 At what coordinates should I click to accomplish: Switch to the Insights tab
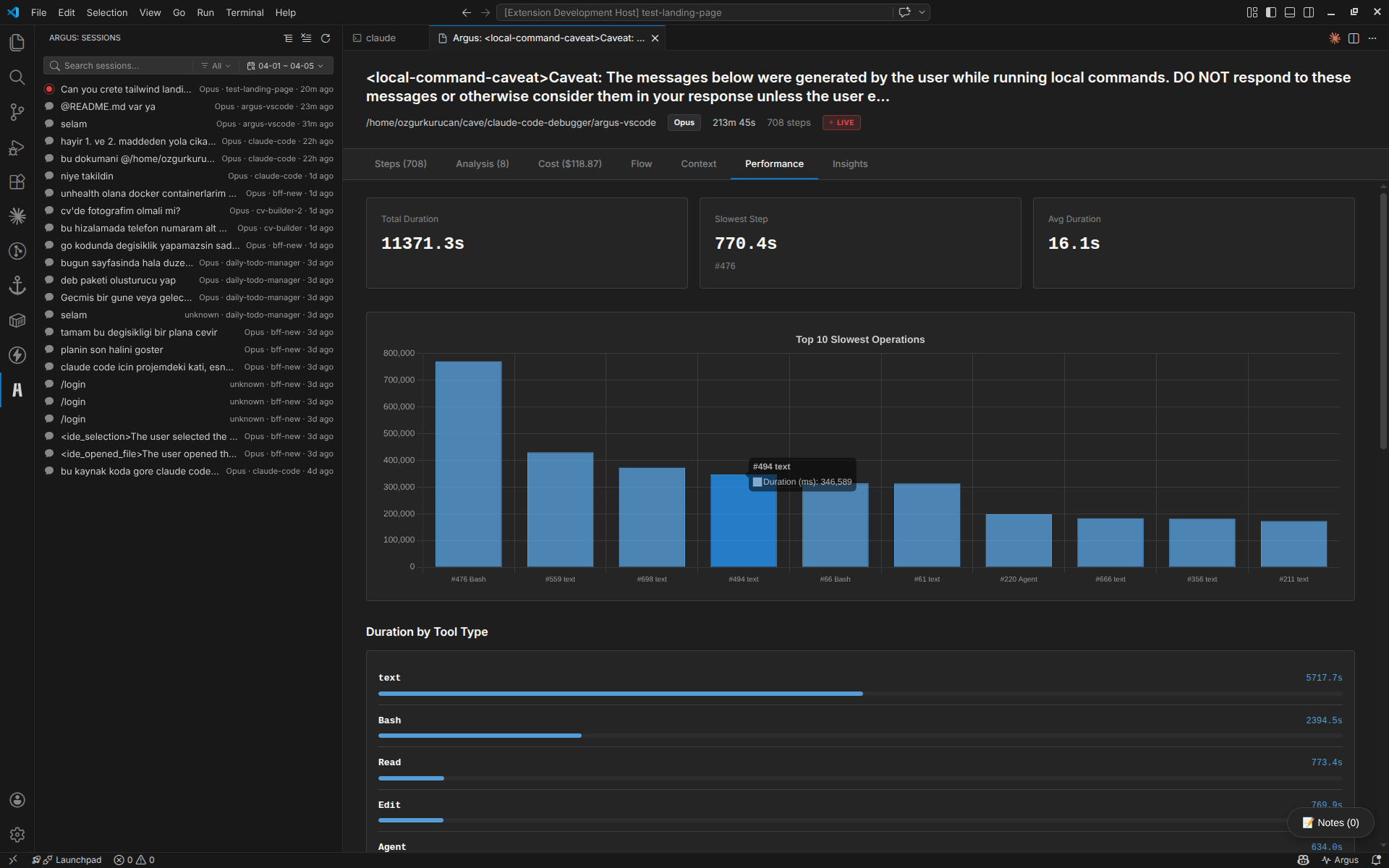(849, 163)
